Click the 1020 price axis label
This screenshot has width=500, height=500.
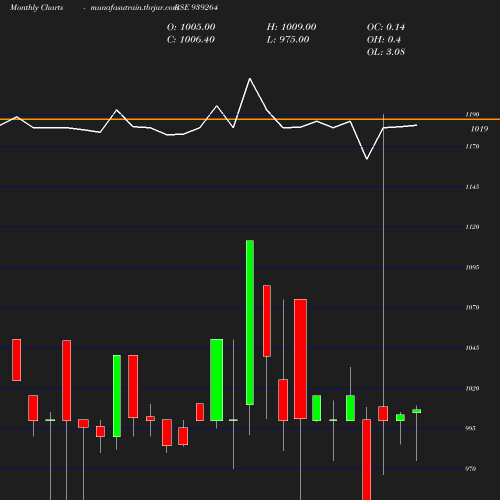tap(472, 388)
